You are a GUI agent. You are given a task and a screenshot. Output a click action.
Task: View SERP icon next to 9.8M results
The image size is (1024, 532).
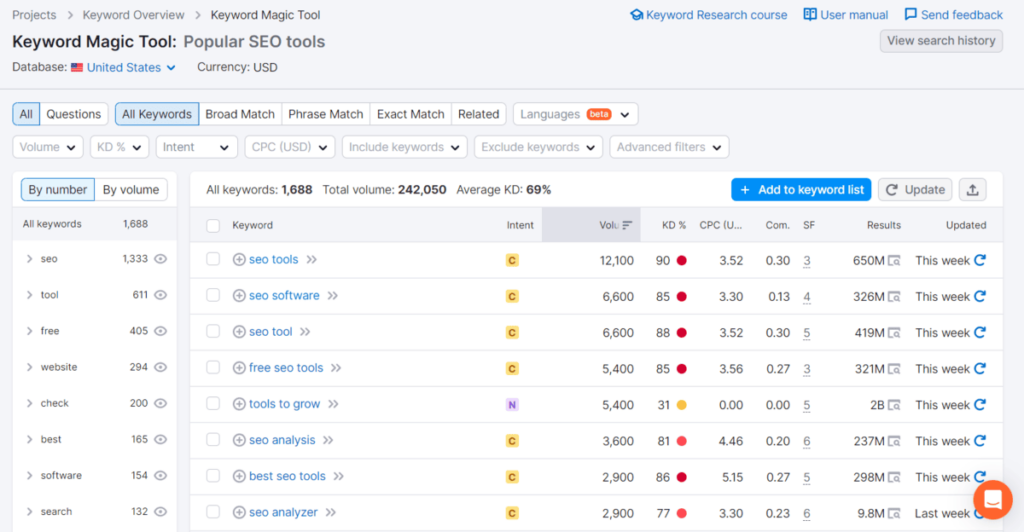894,514
